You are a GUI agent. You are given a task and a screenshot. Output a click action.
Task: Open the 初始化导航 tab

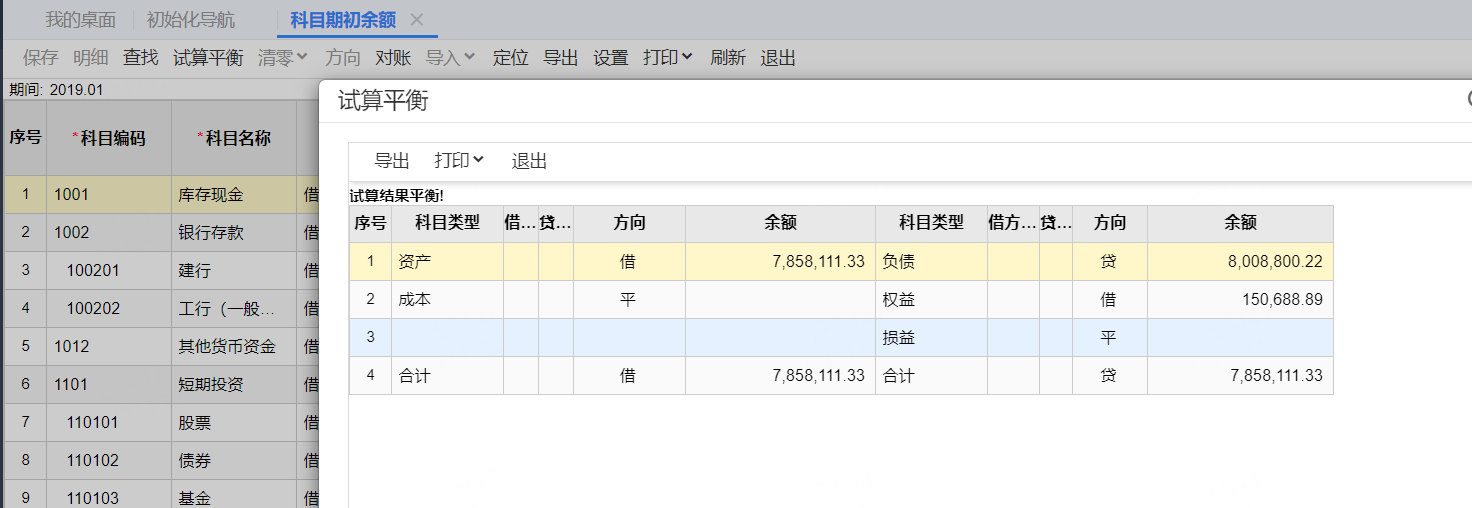point(191,20)
